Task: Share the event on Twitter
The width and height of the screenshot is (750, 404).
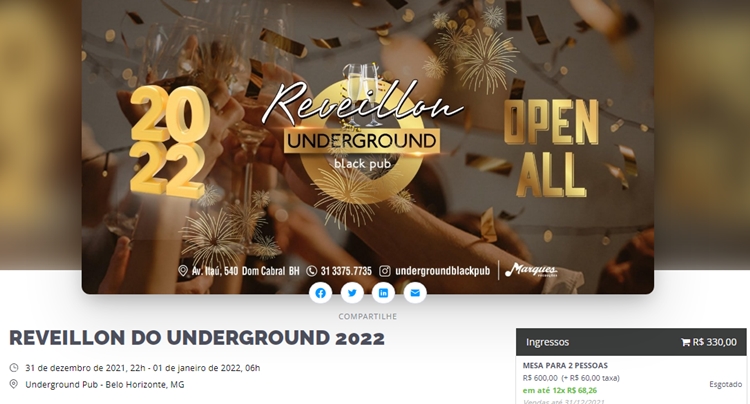Action: click(x=352, y=293)
